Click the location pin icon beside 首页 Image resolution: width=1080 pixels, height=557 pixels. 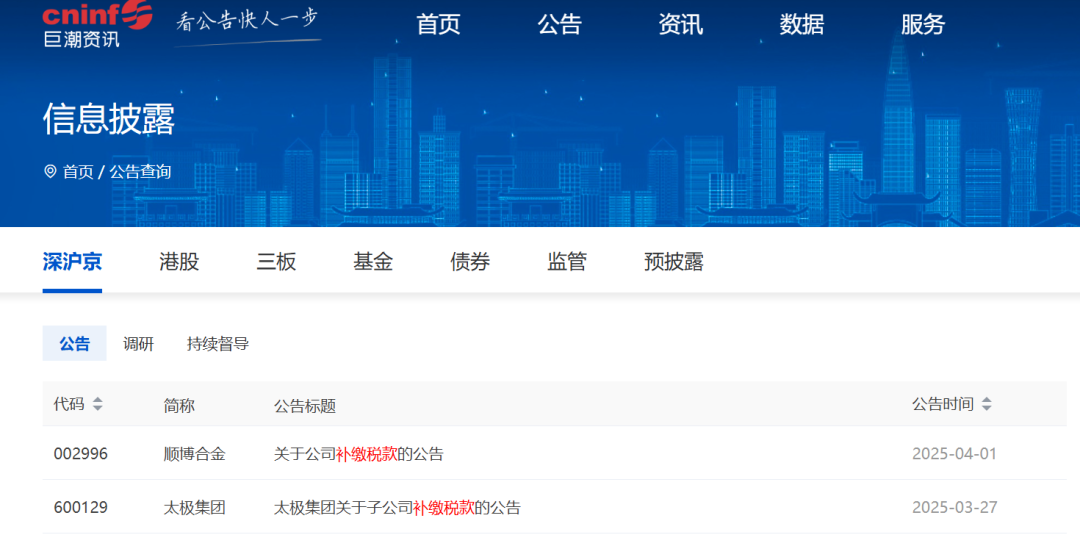(x=50, y=171)
